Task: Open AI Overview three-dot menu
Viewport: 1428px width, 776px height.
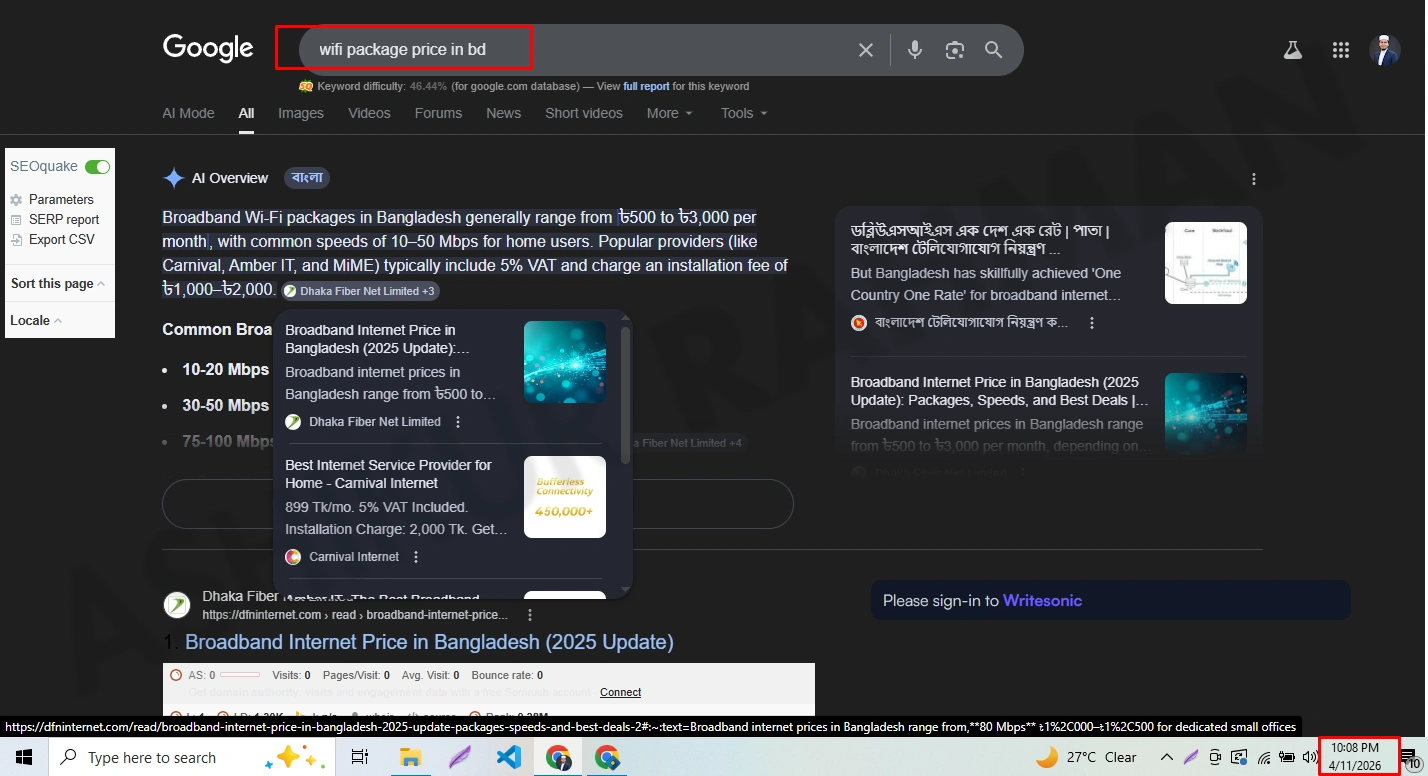Action: click(1254, 179)
